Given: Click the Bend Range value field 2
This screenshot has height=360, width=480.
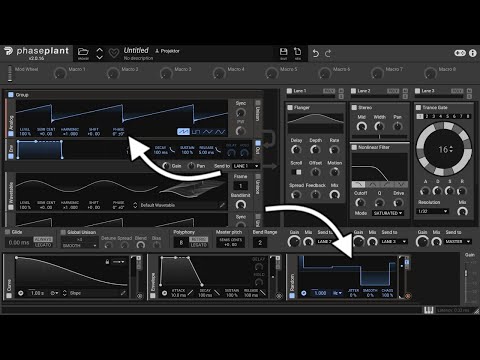Looking at the screenshot, I should (x=260, y=242).
